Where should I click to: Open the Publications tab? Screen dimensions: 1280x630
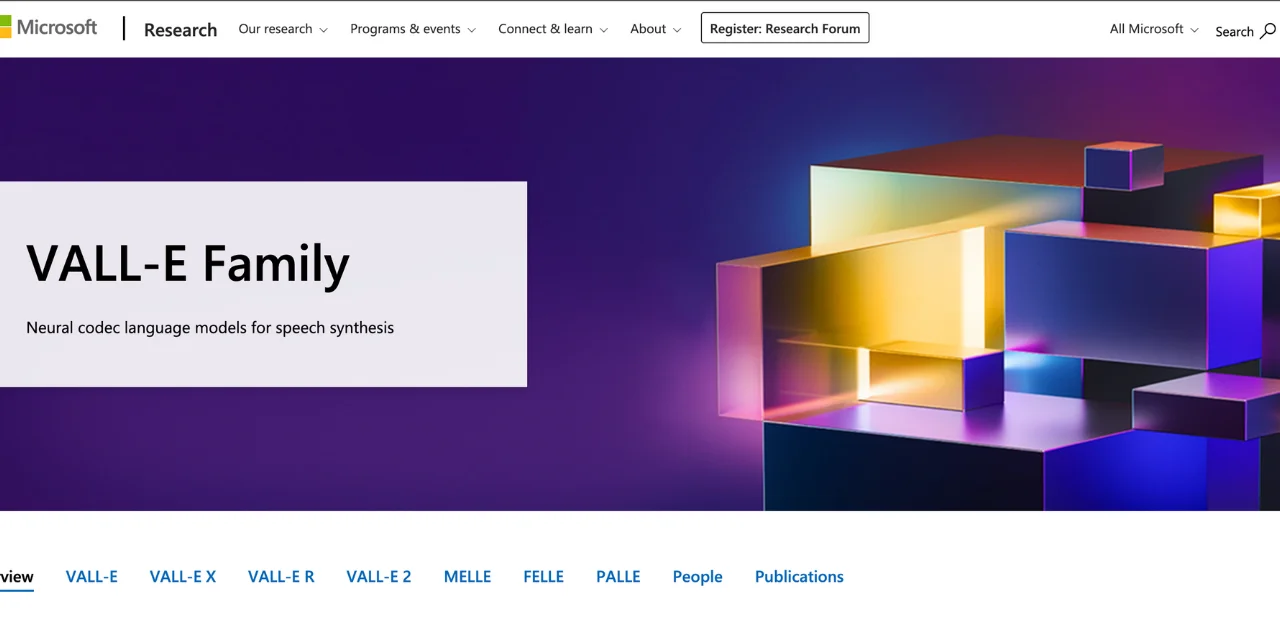799,577
